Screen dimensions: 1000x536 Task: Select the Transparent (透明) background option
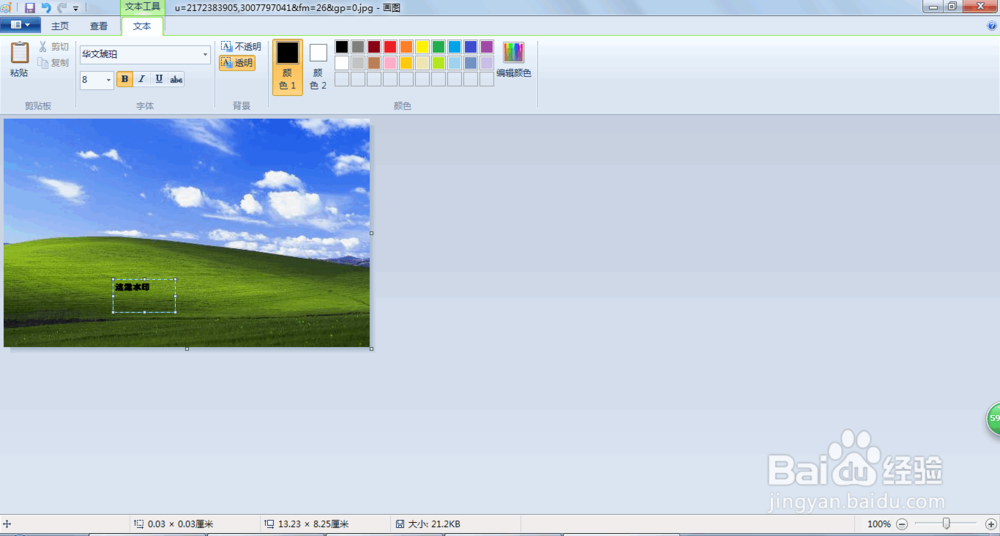237,63
